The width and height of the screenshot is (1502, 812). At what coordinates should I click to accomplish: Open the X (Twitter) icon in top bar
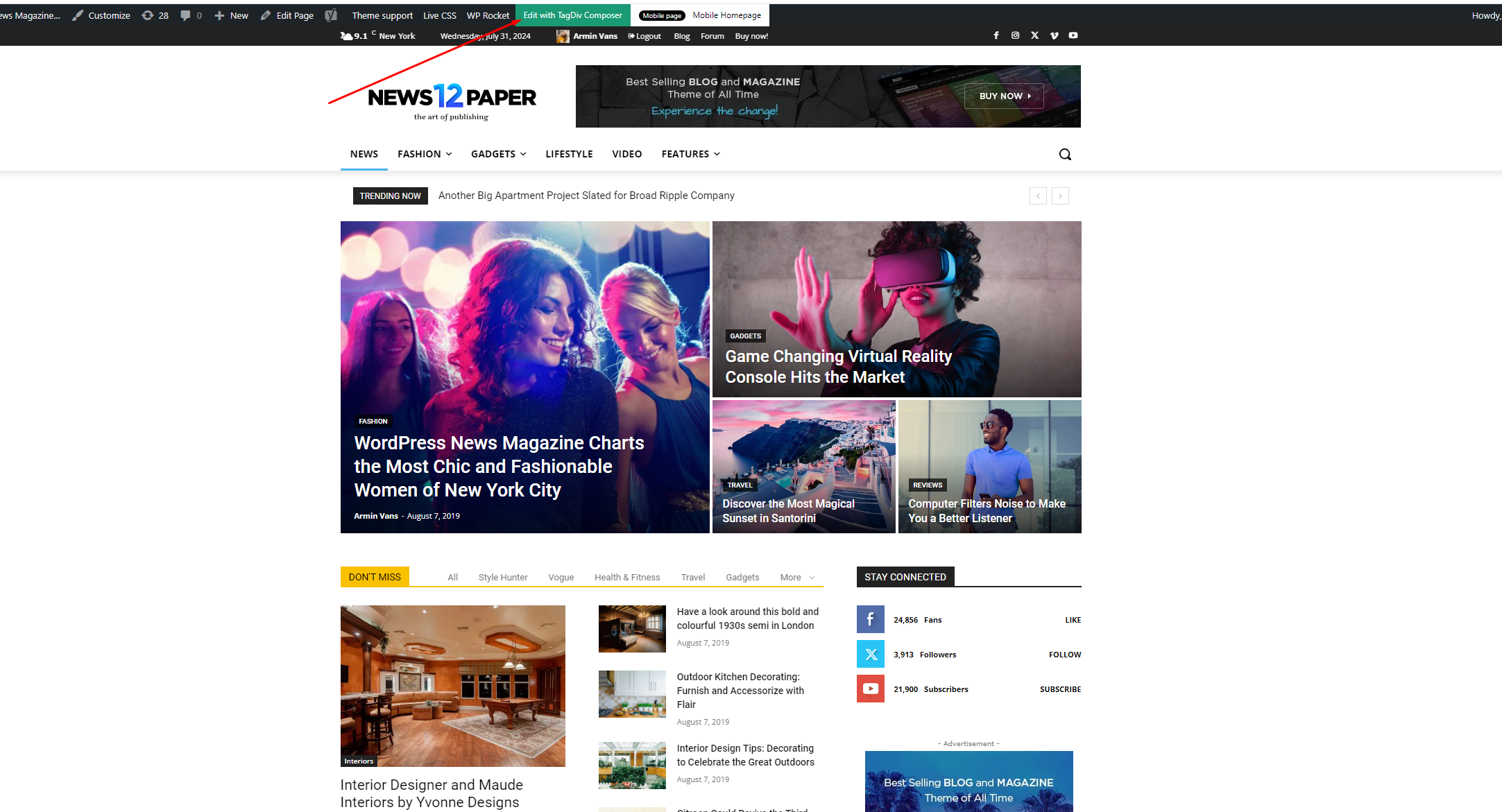point(1034,35)
